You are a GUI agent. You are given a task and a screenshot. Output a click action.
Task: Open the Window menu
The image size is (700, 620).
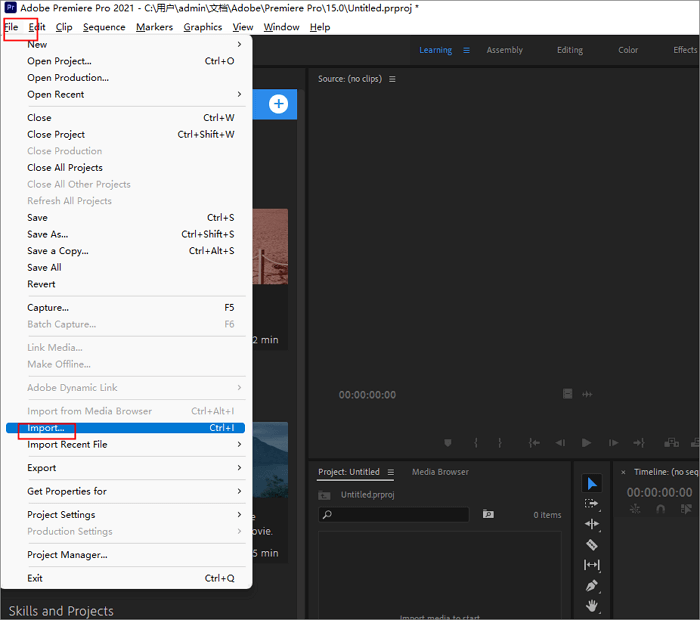point(281,27)
